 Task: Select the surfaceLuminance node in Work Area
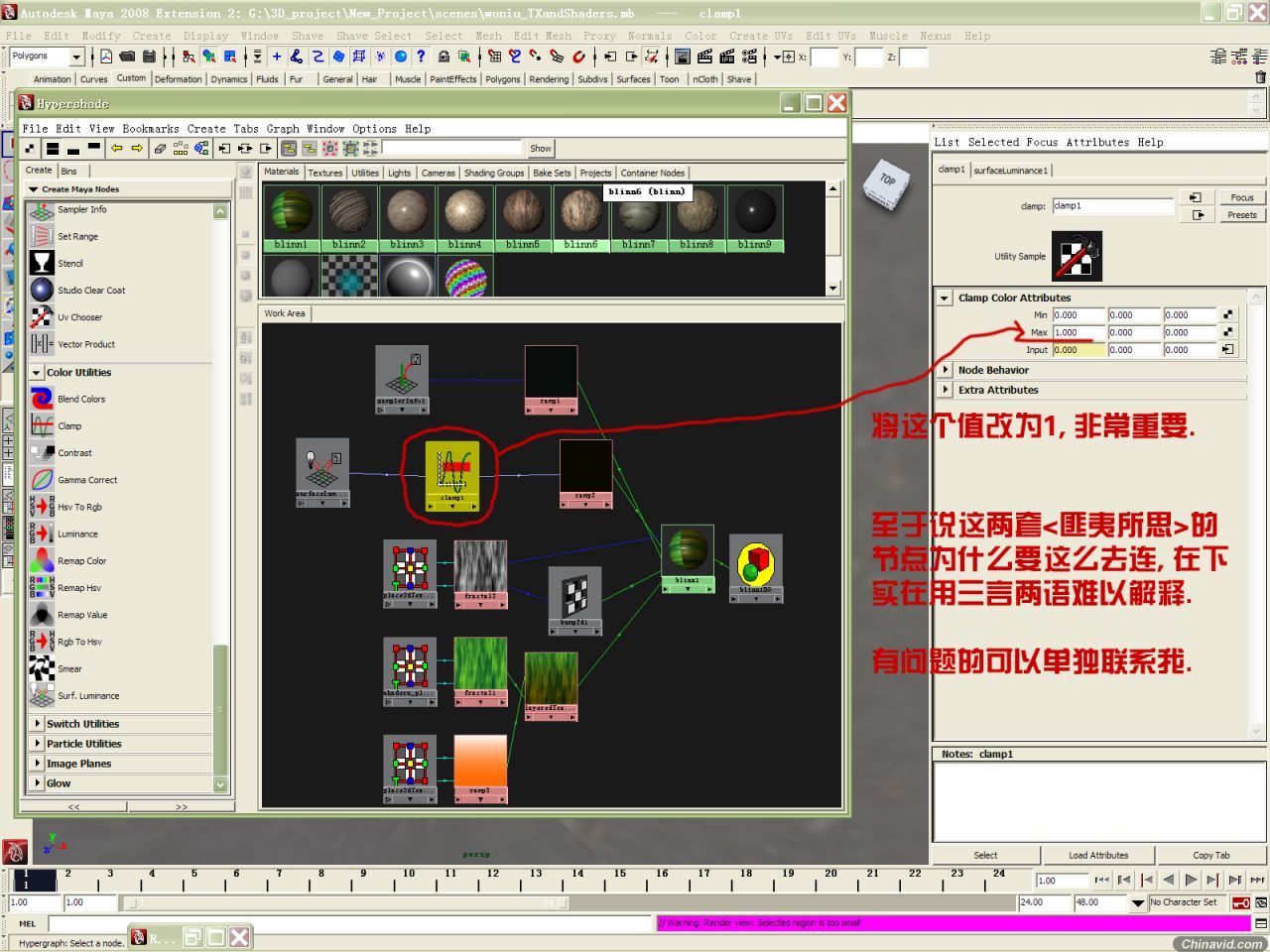[x=322, y=472]
